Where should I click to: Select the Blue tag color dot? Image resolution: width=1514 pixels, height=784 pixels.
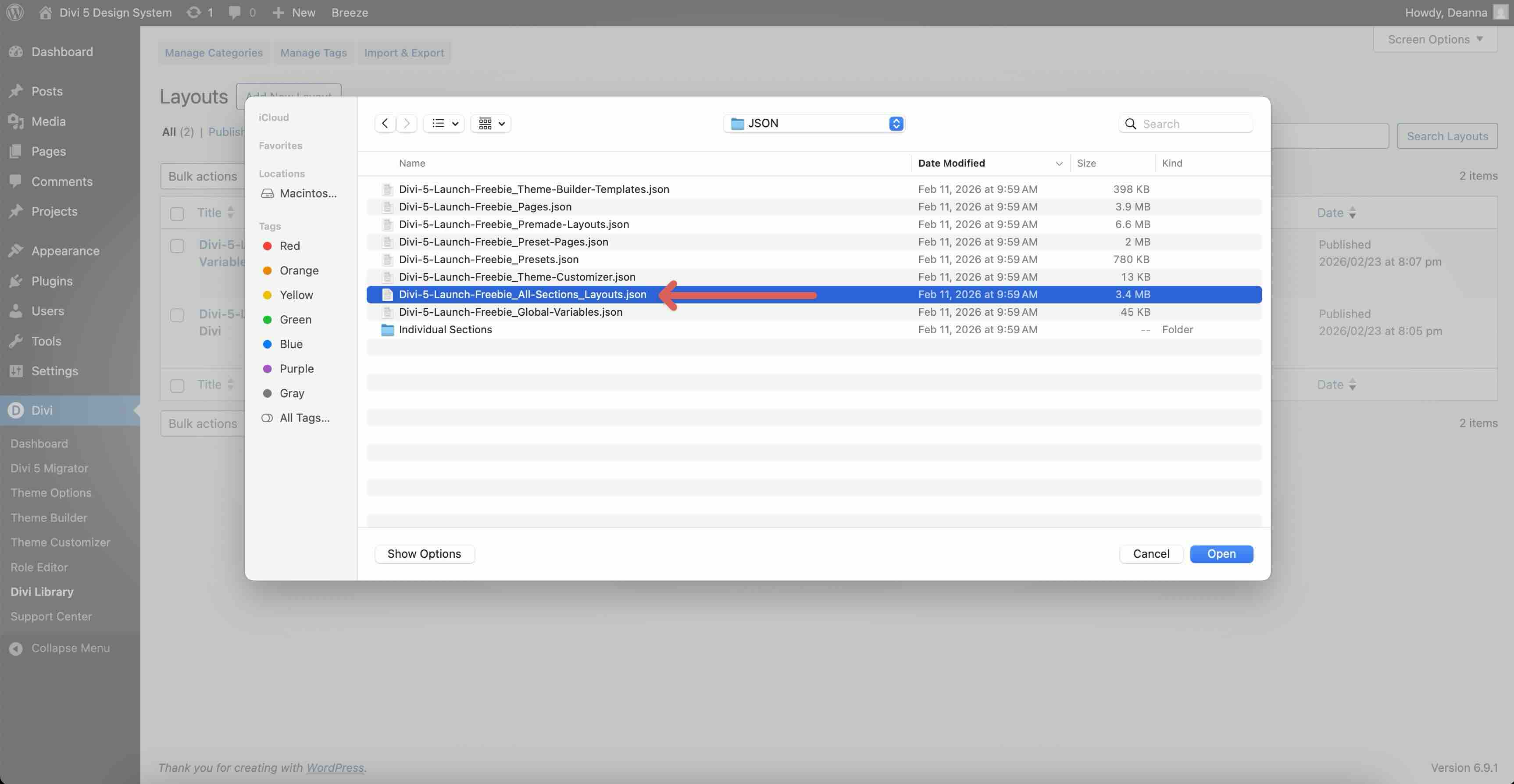tap(268, 344)
